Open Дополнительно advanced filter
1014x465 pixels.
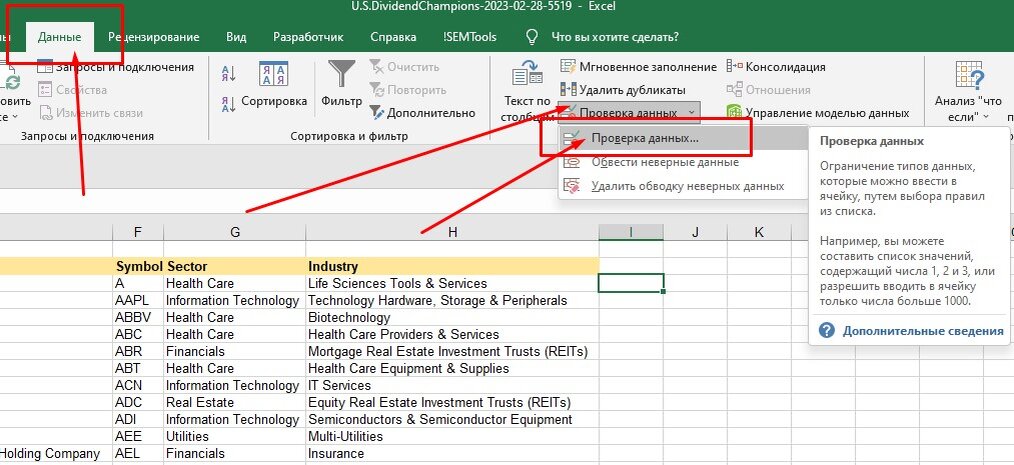[423, 113]
